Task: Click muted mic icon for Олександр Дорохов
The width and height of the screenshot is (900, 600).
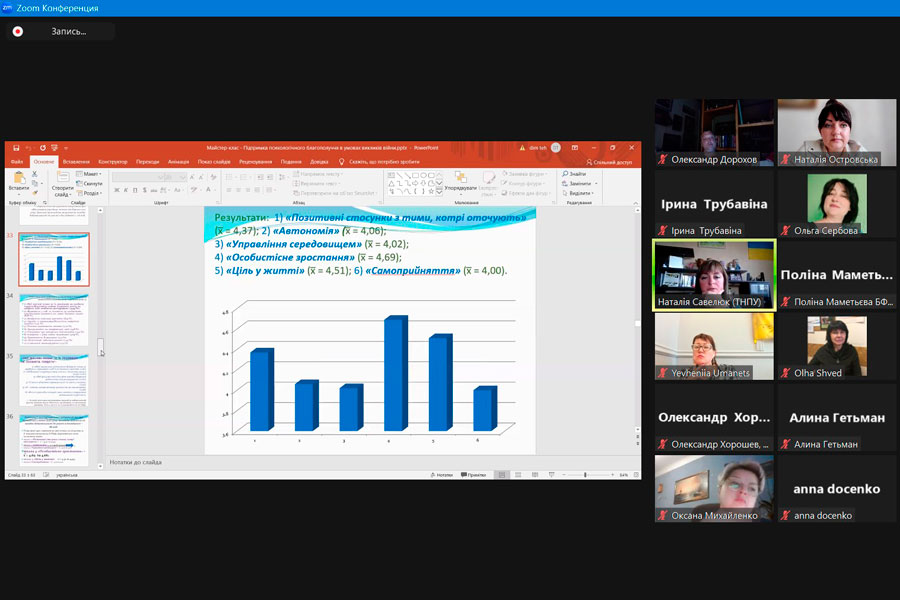Action: coord(662,159)
